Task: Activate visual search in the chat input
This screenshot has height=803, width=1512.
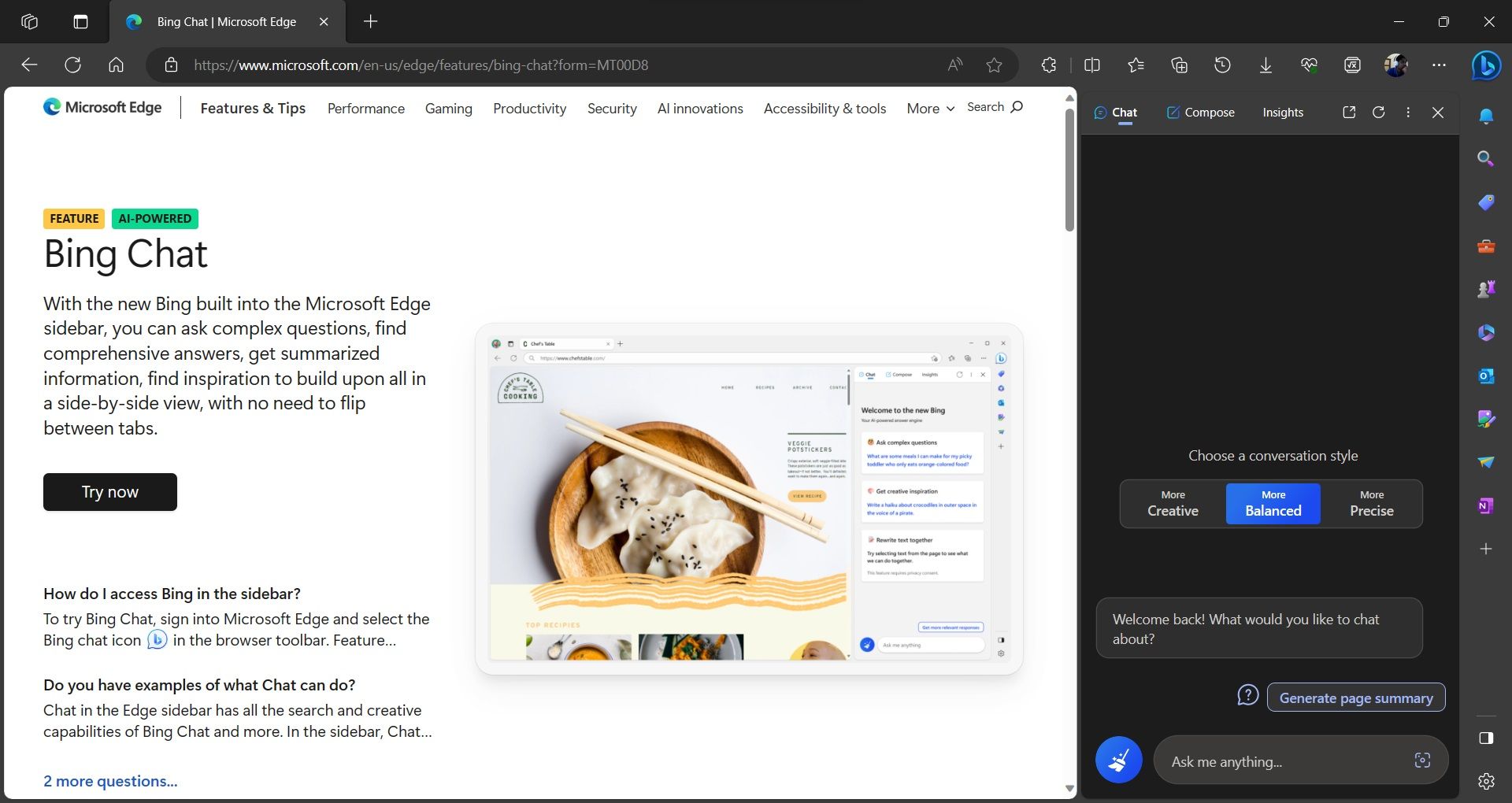Action: click(1422, 760)
